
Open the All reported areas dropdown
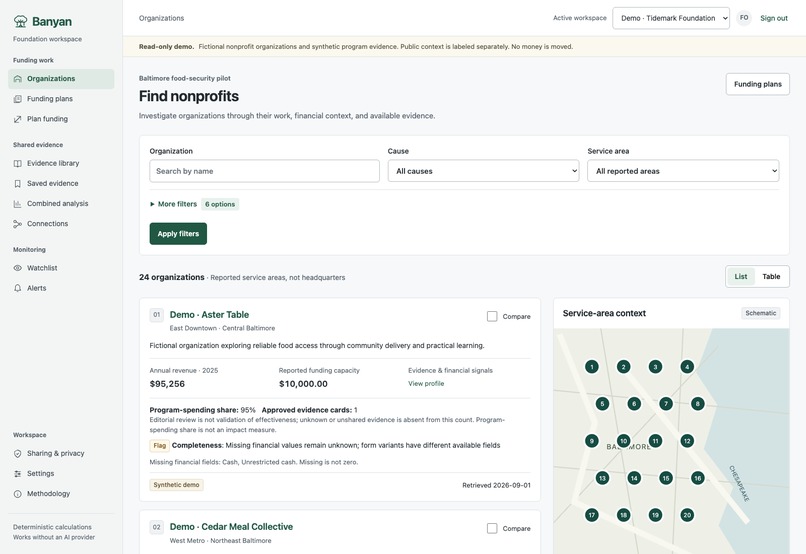point(683,171)
